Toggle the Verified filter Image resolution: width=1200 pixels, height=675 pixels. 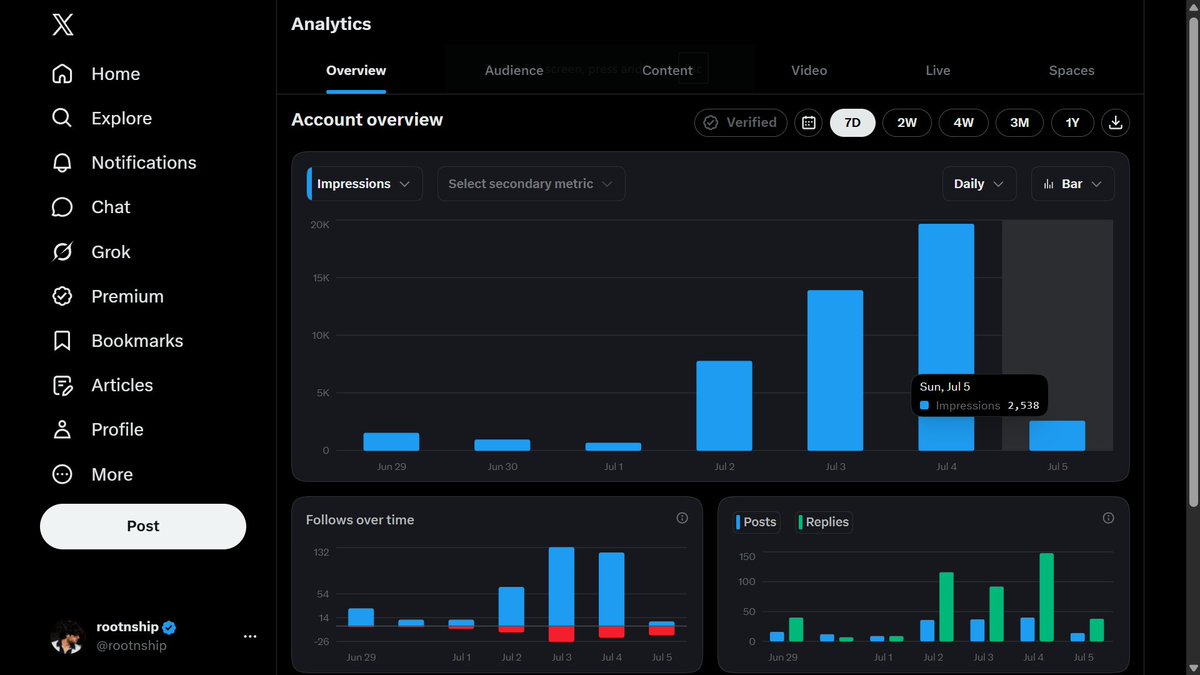click(x=741, y=123)
